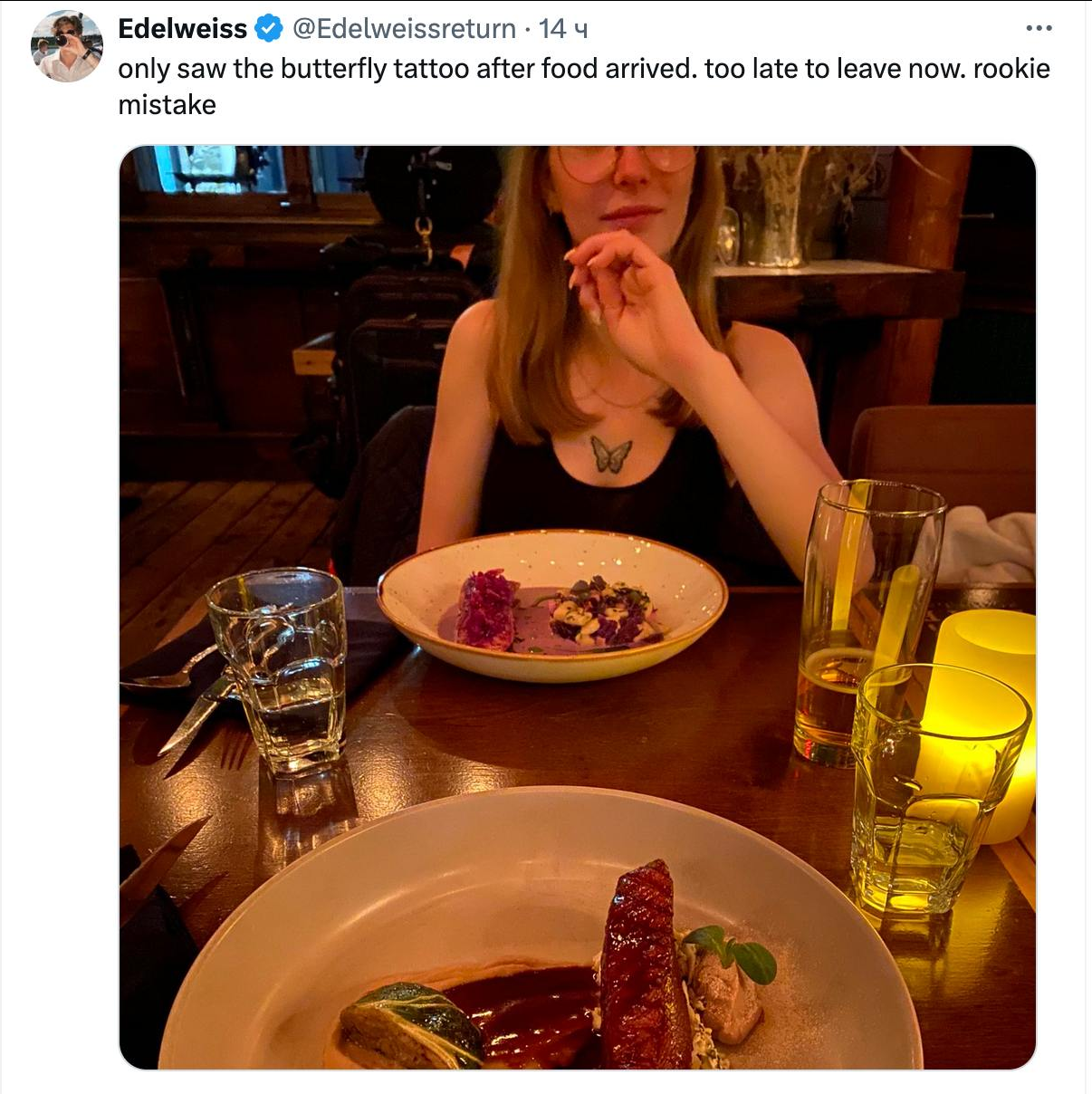The width and height of the screenshot is (1092, 1094).
Task: Click the blue verified badge
Action: point(269,29)
